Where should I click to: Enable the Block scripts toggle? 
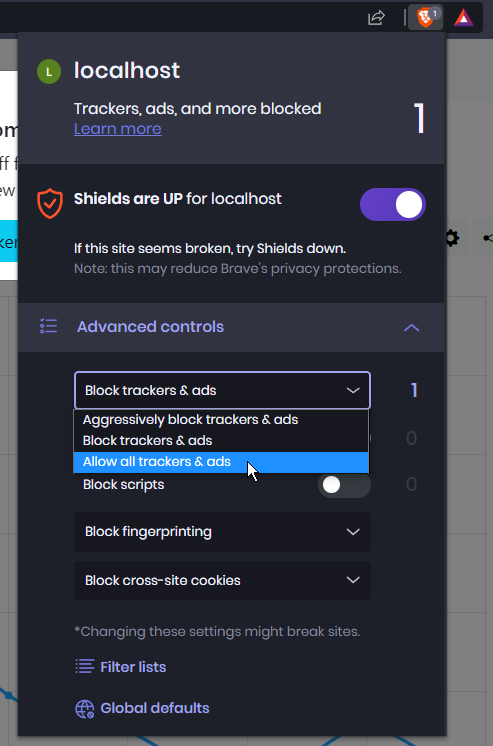pyautogui.click(x=344, y=485)
